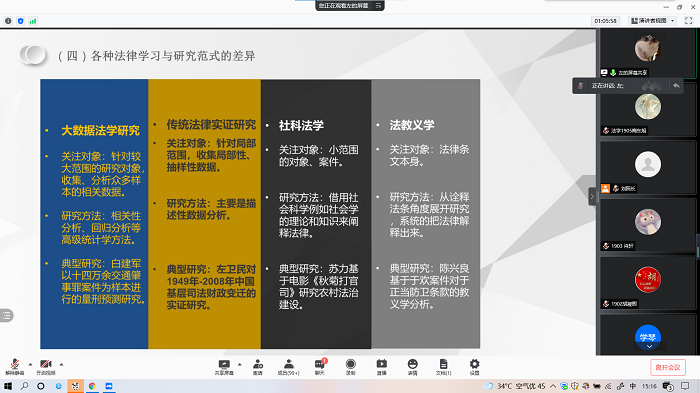Viewport: 700px width, 393px height.
Task: Open meeting settings gear
Action: pos(475,367)
